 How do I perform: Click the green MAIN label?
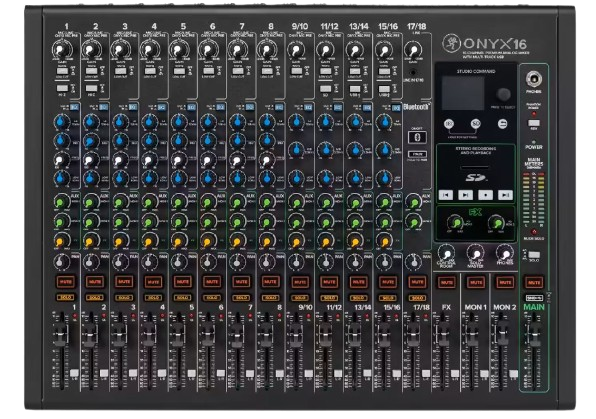point(534,307)
